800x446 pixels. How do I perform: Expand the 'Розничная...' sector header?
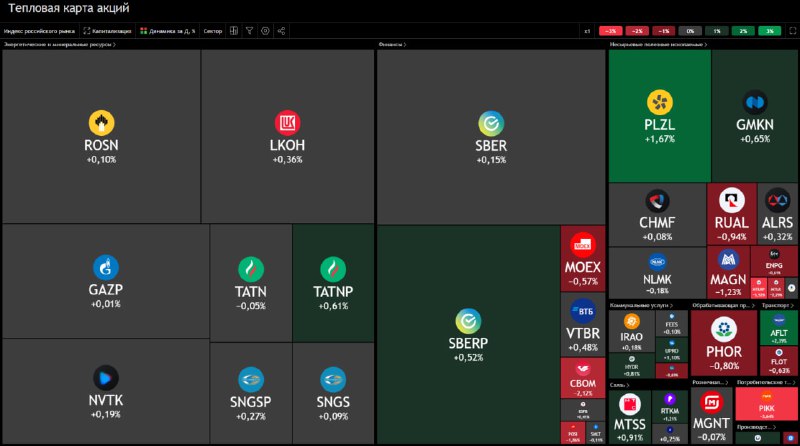click(710, 382)
